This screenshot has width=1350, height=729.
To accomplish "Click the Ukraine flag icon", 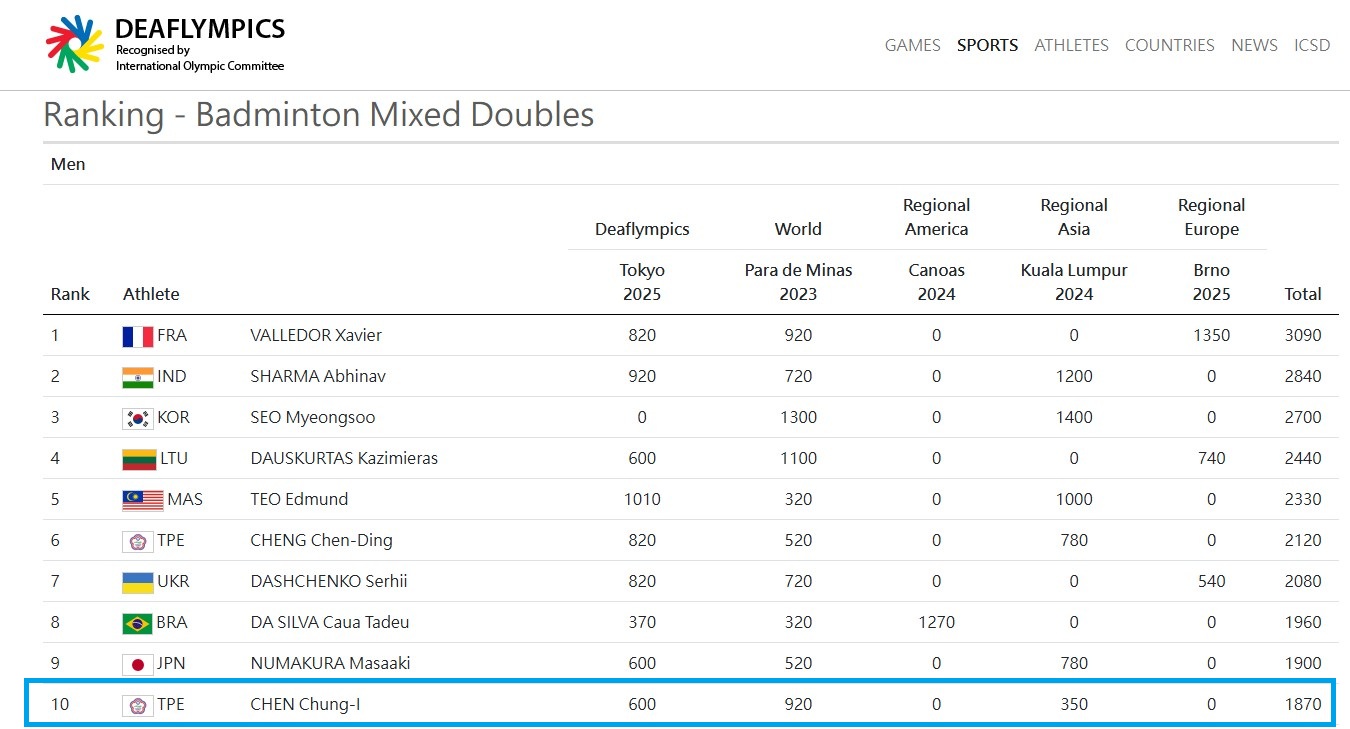I will coord(137,582).
